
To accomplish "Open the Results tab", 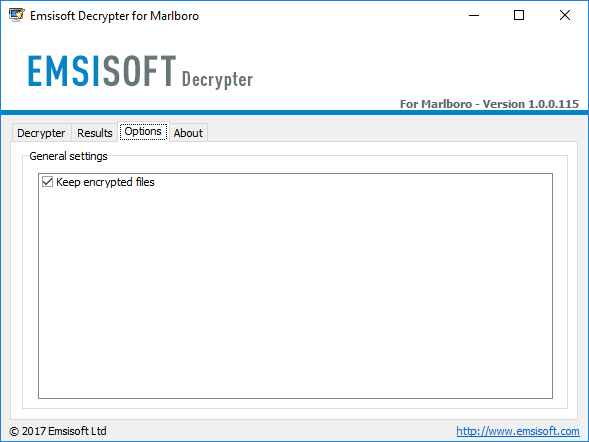I will pos(95,133).
